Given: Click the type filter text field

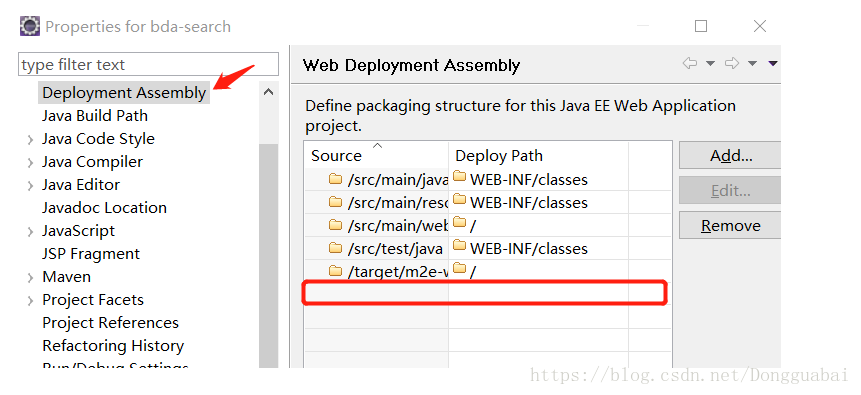Looking at the screenshot, I should (x=148, y=65).
